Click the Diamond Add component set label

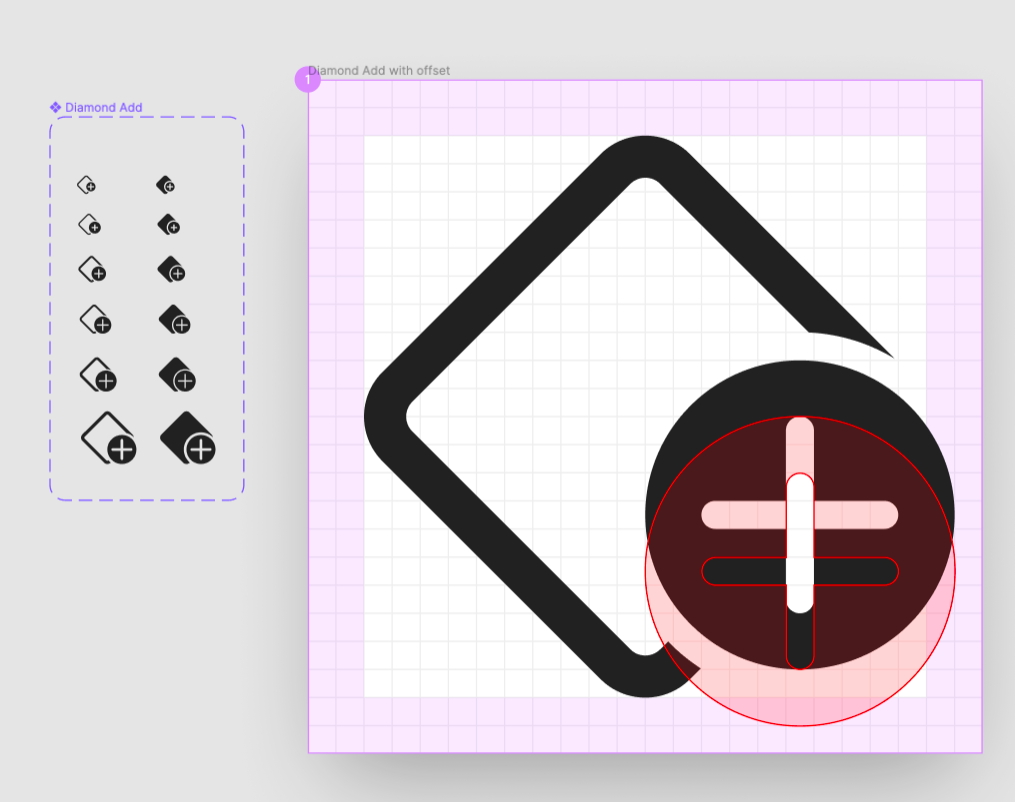point(103,107)
